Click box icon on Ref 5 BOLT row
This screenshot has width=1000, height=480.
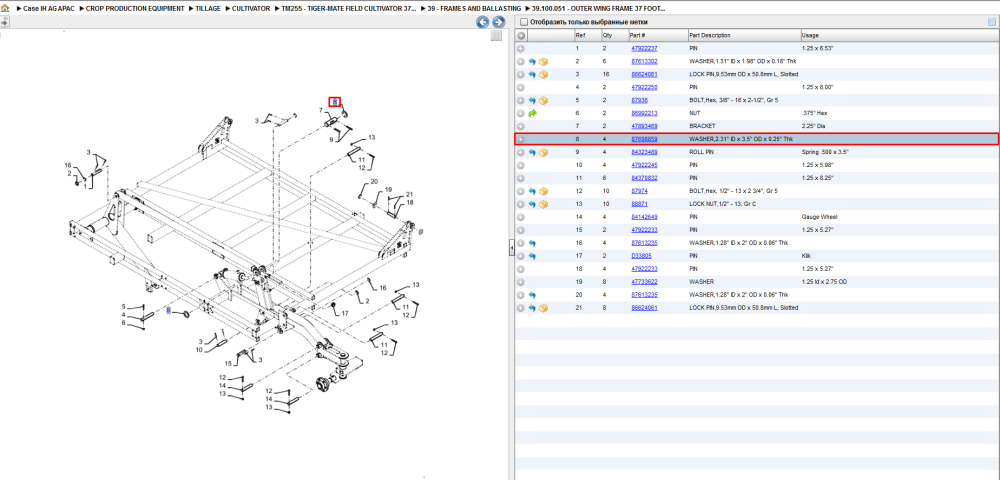point(543,101)
